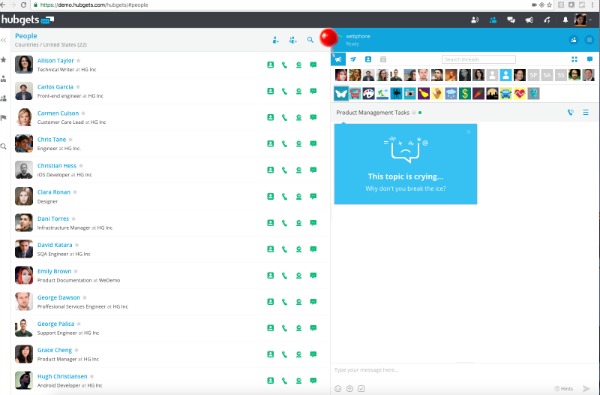Click the star icon in left sidebar
600x395 pixels.
3,59
